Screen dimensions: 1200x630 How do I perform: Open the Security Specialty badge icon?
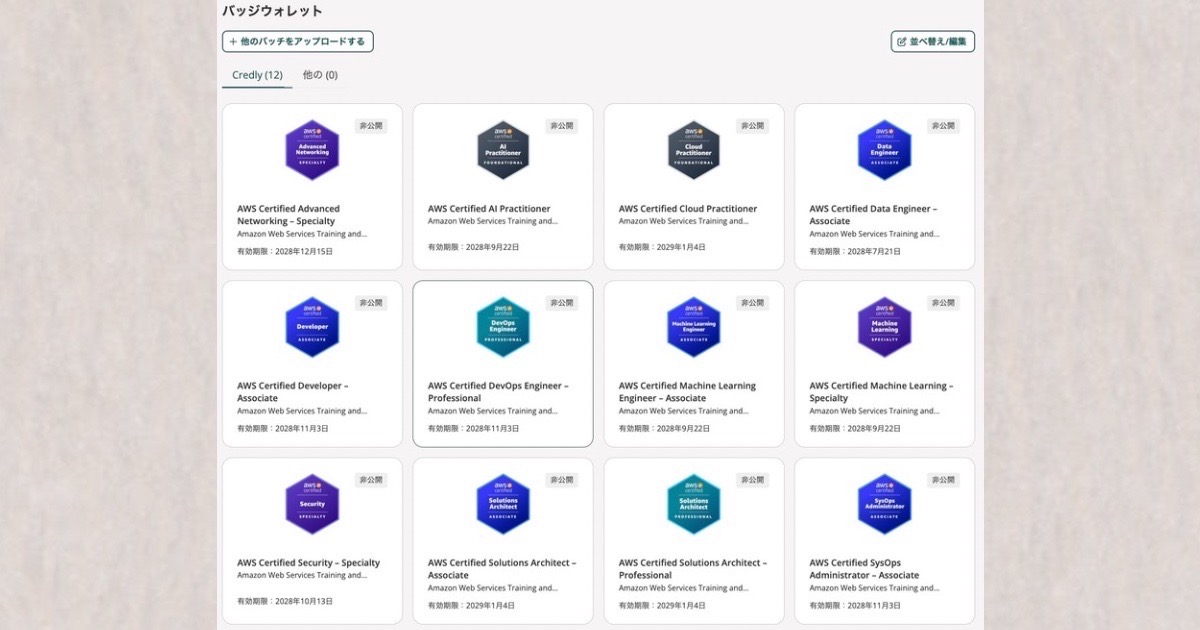312,504
